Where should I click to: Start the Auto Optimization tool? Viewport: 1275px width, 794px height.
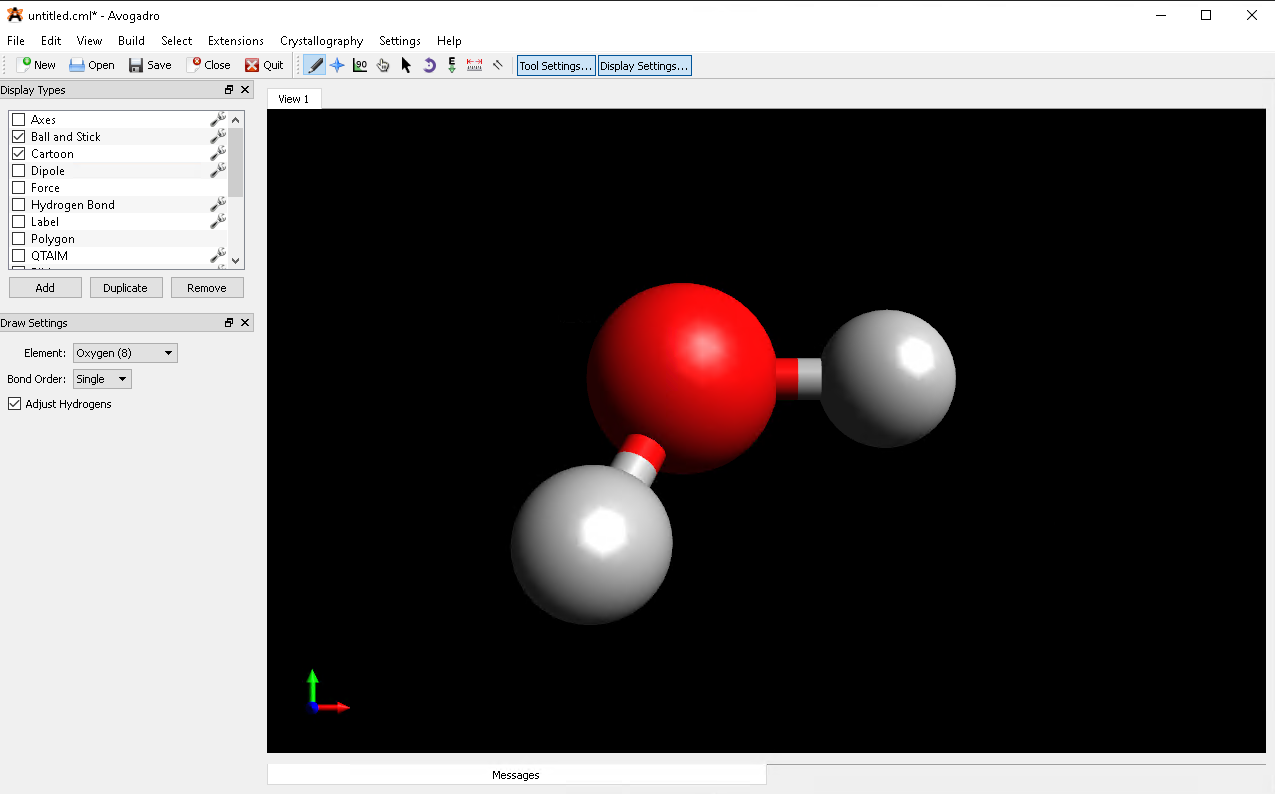tap(452, 65)
